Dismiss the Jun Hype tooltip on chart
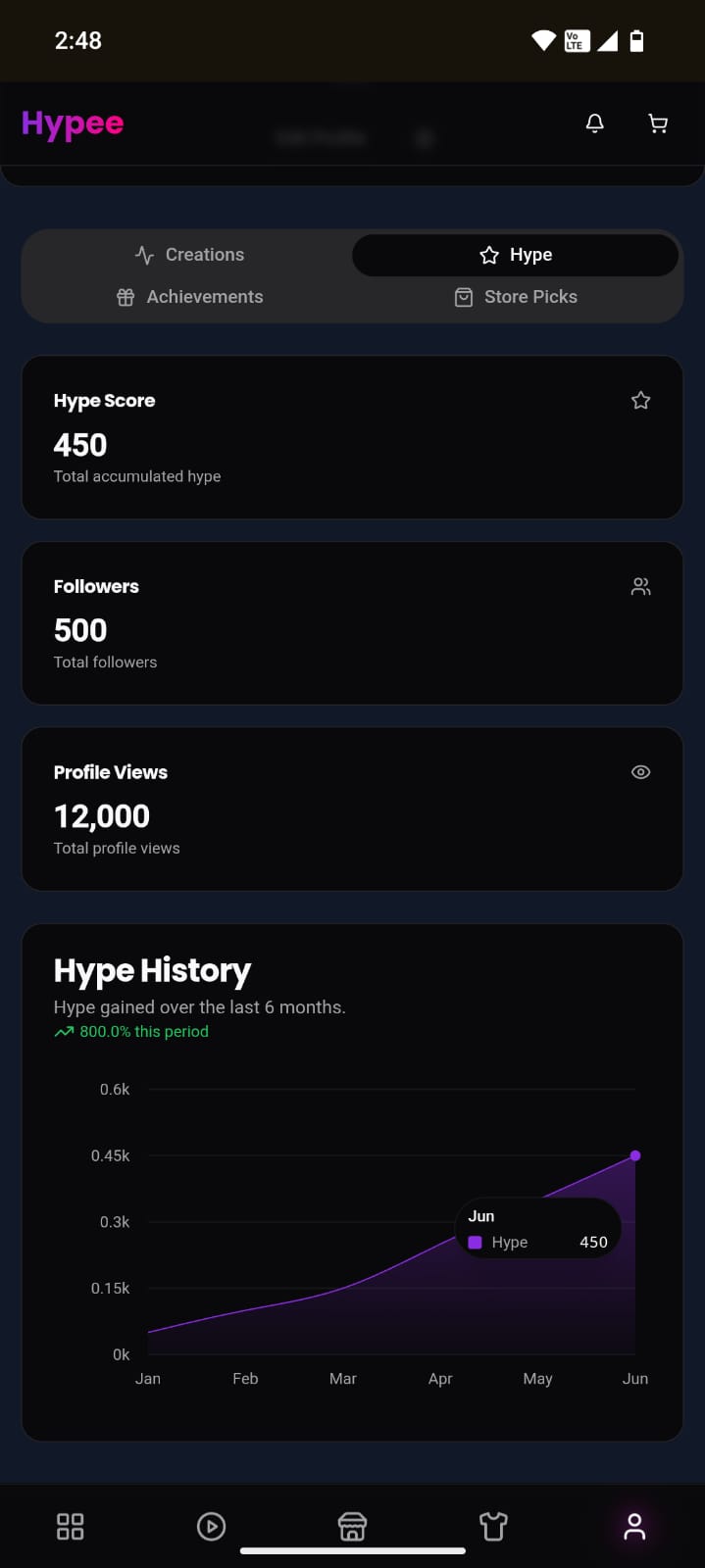 coord(537,1228)
